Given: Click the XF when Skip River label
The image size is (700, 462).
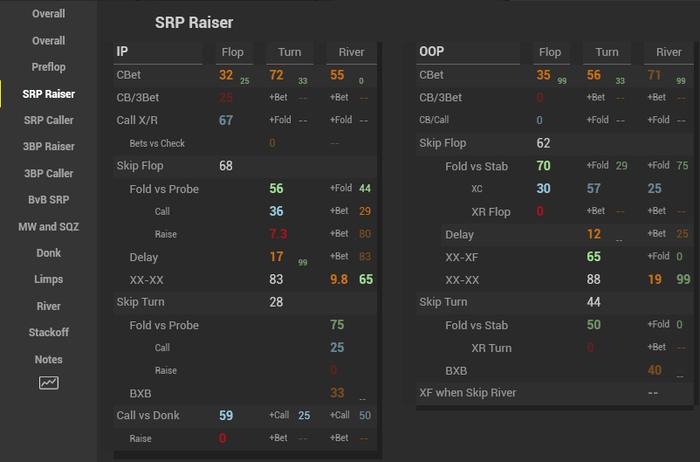Looking at the screenshot, I should coord(467,393).
